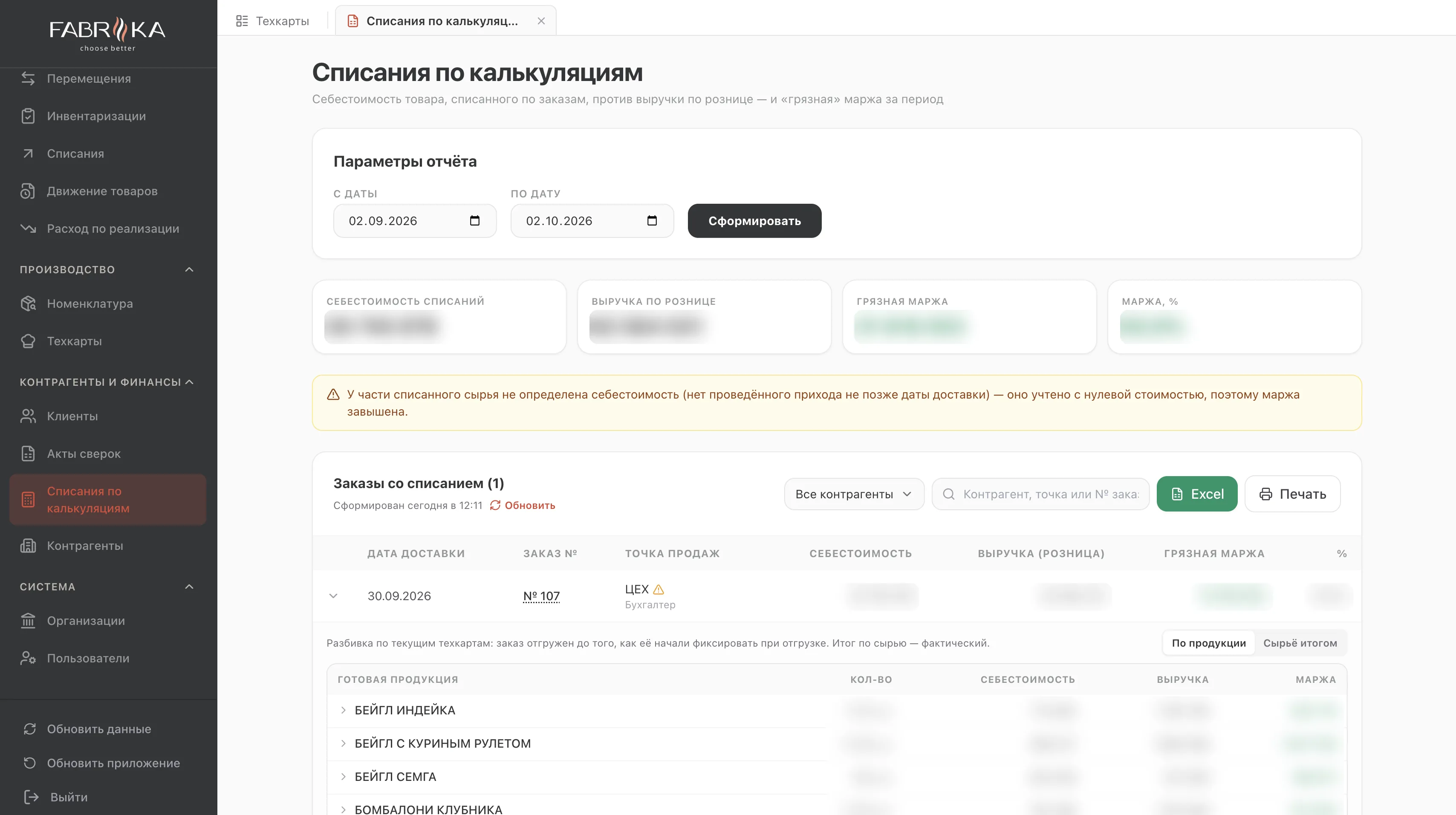
Task: Expand the БЕЙГЛ ИНДЕЙКА row
Action: (x=343, y=711)
